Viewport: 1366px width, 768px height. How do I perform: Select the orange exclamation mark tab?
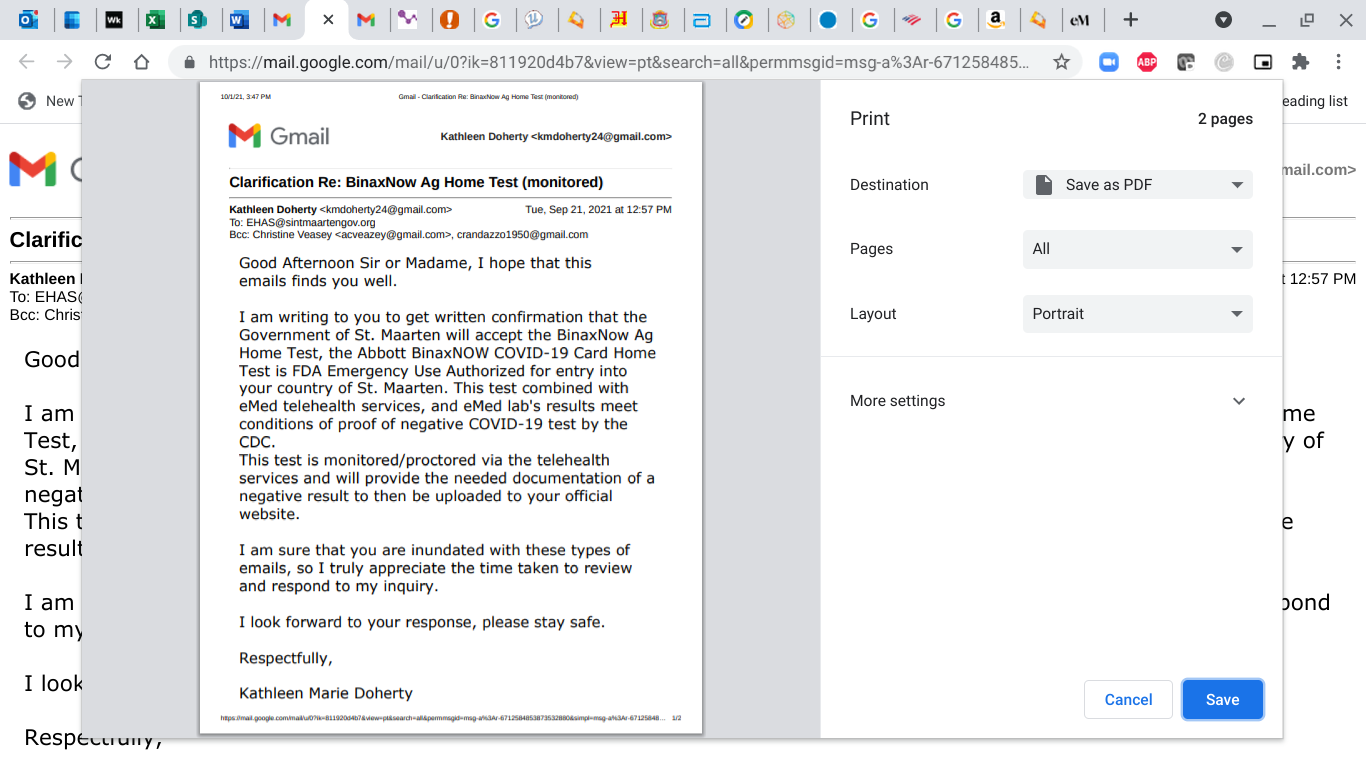click(x=449, y=19)
